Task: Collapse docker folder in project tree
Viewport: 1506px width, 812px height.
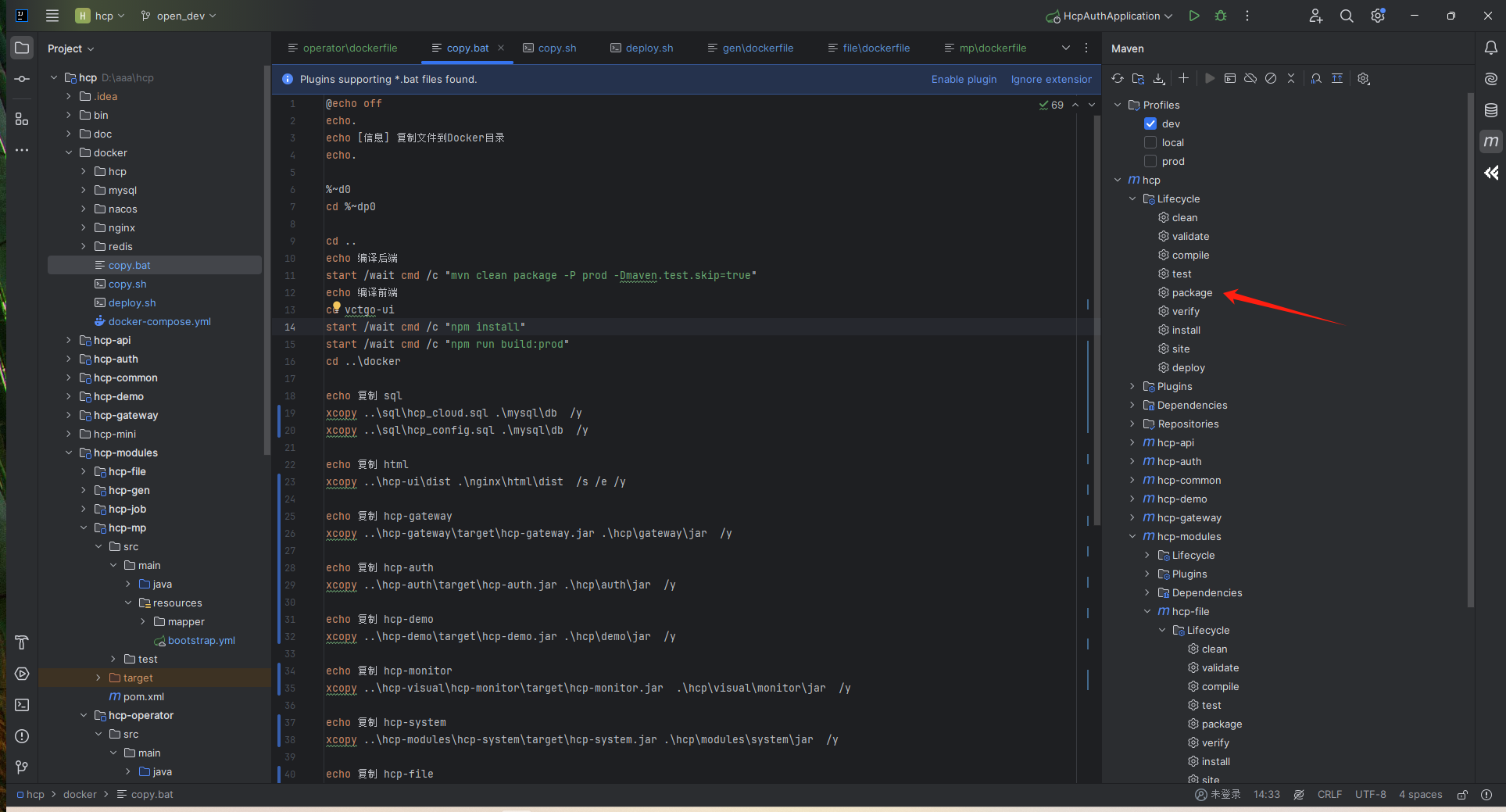Action: coord(69,153)
